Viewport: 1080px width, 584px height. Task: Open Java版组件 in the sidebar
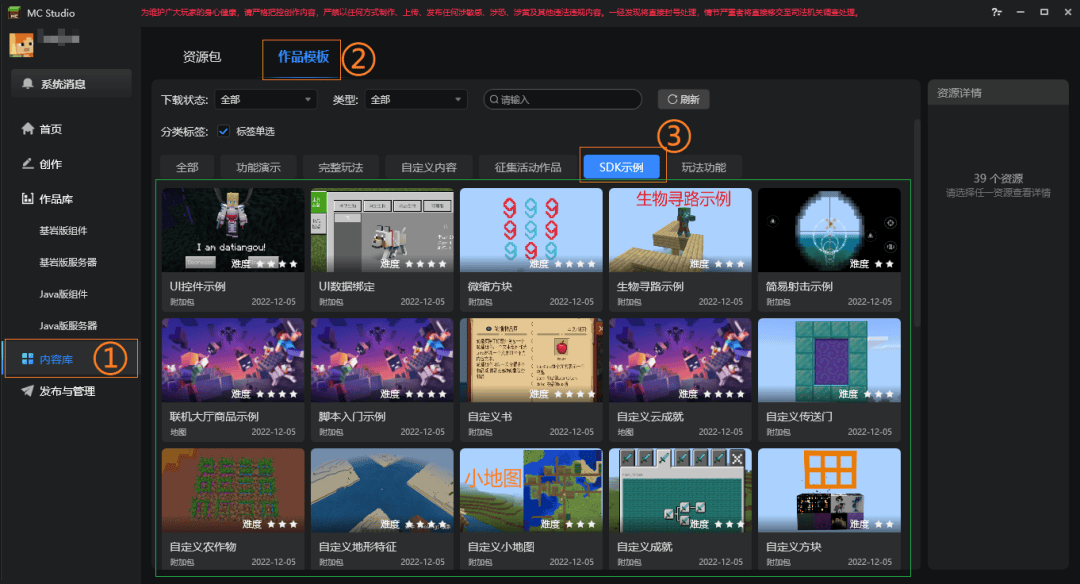tap(63, 293)
